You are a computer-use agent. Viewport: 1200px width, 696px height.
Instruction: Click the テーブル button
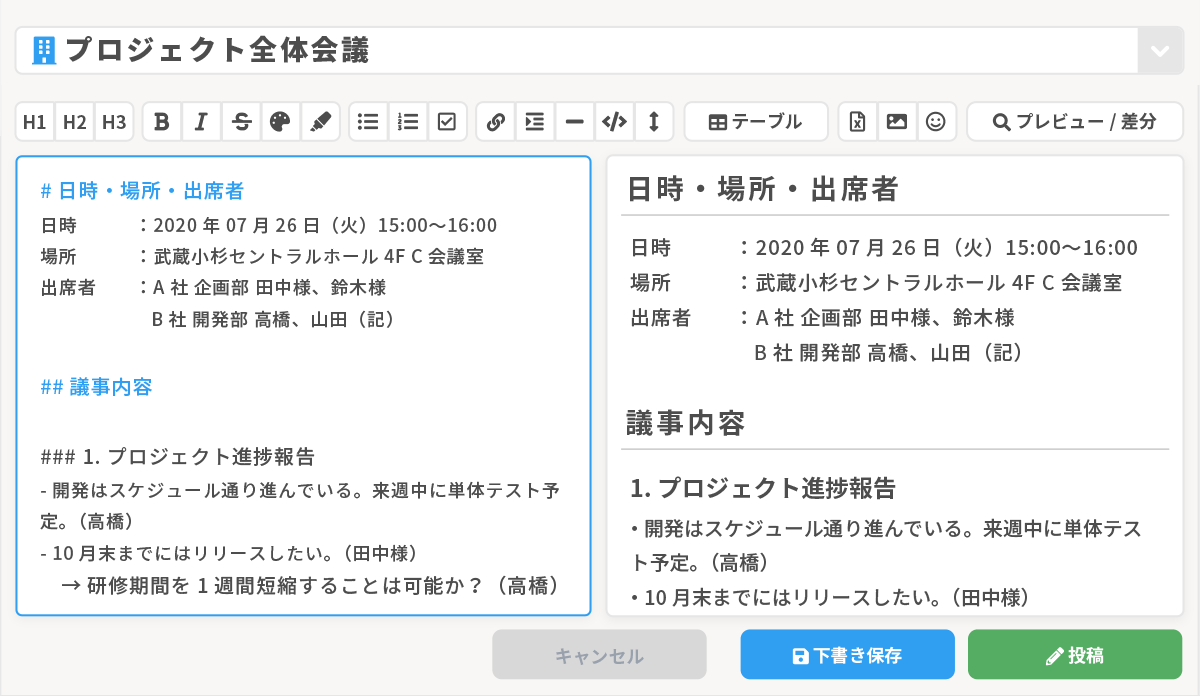pos(755,122)
